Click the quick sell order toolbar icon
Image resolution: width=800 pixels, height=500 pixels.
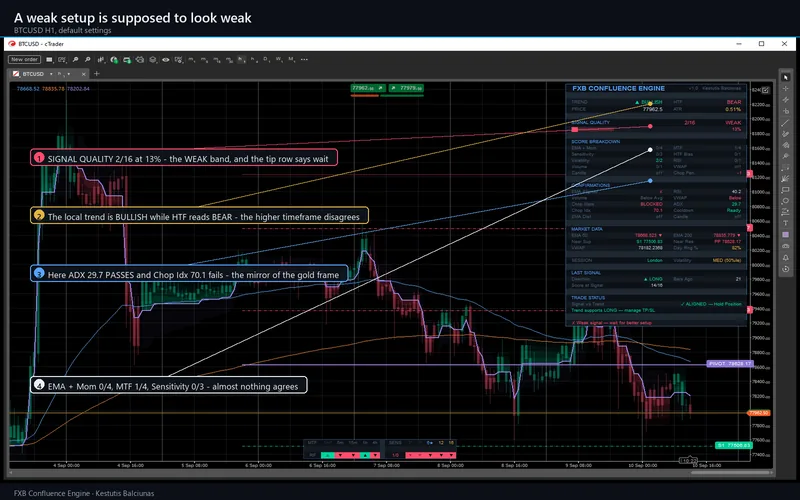tap(127, 60)
